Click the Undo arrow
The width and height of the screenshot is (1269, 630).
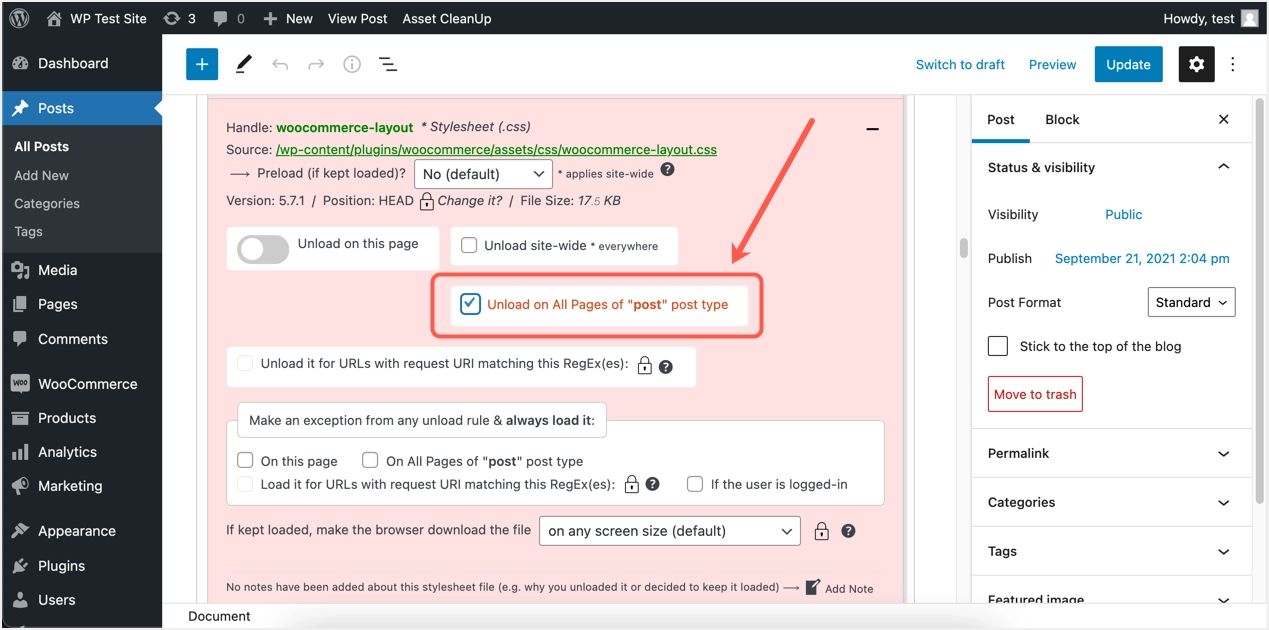click(x=280, y=64)
